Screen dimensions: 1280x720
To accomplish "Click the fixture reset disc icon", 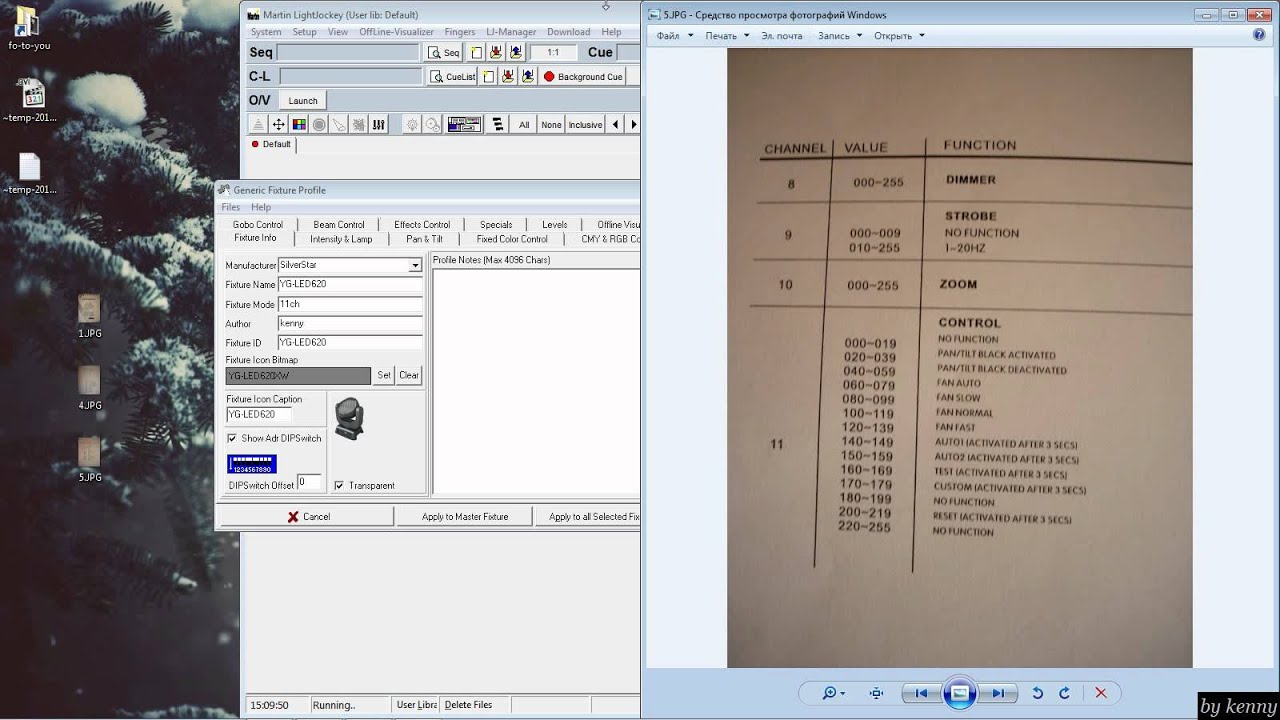I will [x=432, y=125].
